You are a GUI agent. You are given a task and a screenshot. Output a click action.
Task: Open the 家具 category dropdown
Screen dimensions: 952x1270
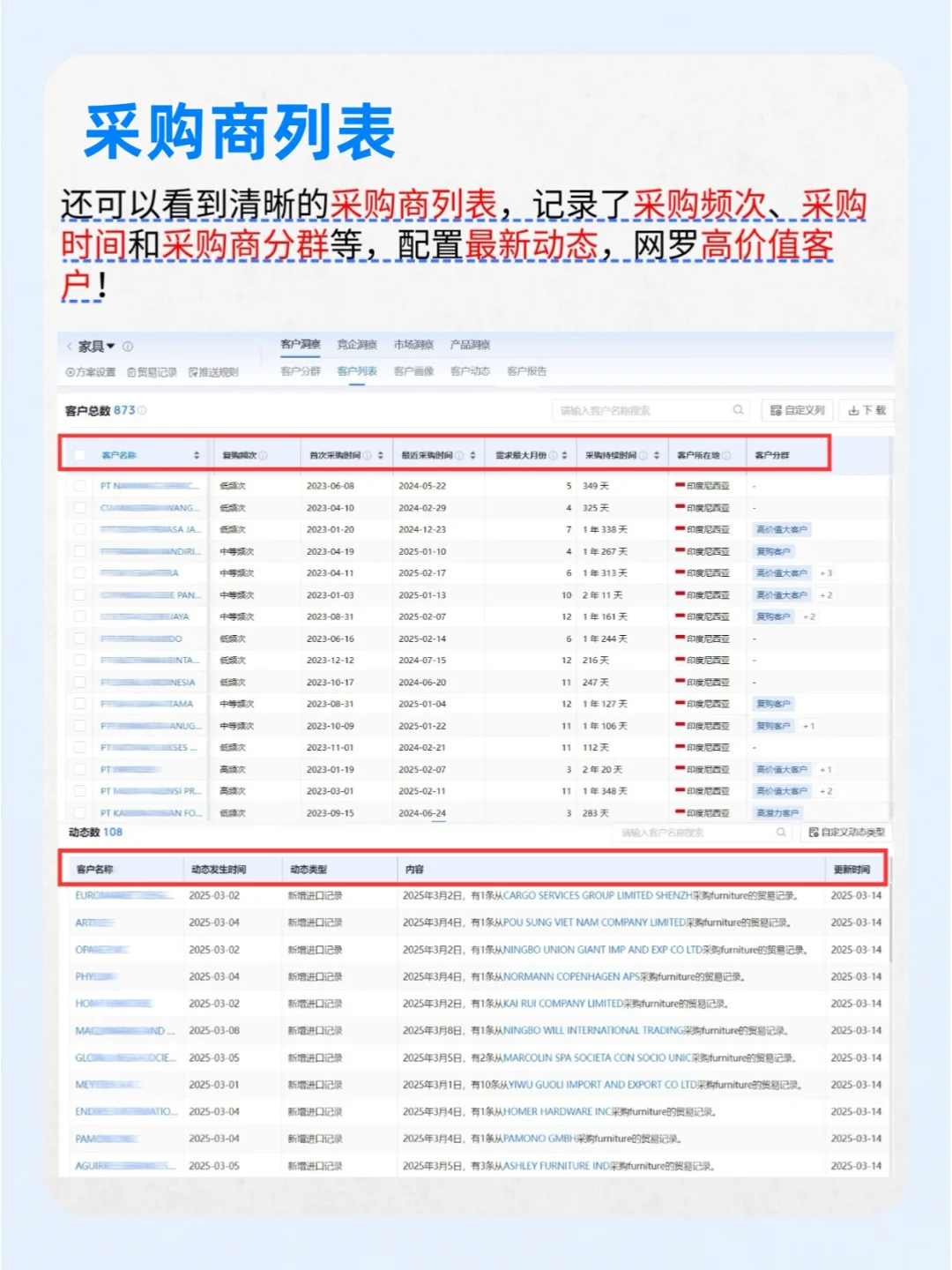[97, 347]
